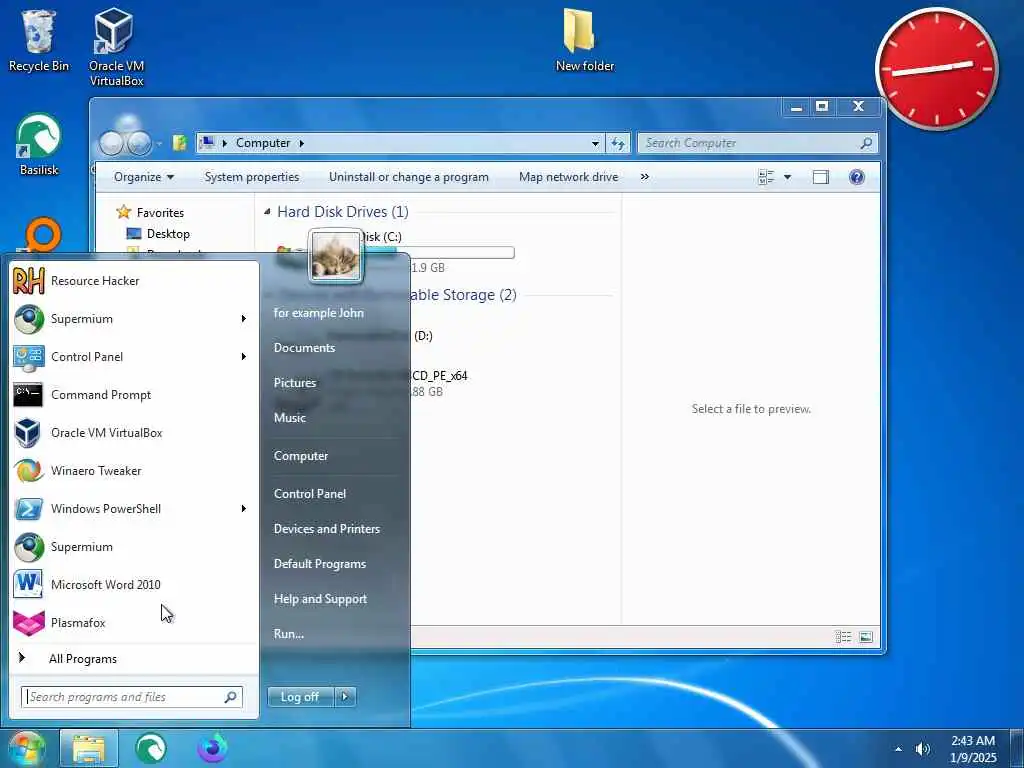Select the Oracle VM VirtualBox desktop shortcut
This screenshot has width=1024, height=768.
click(116, 47)
